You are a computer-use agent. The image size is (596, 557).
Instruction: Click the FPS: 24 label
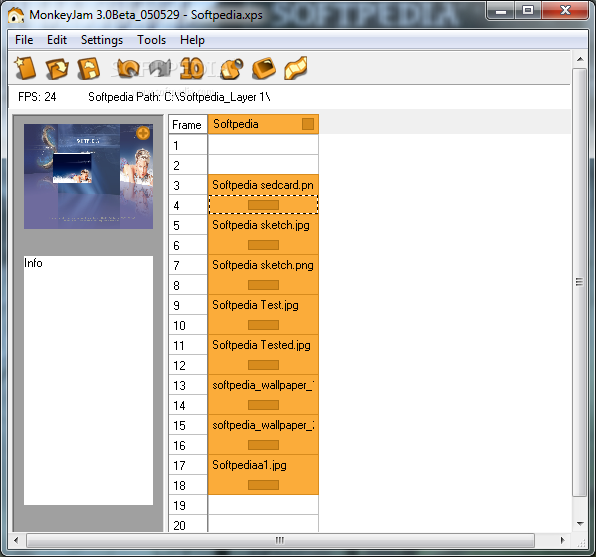(37, 97)
